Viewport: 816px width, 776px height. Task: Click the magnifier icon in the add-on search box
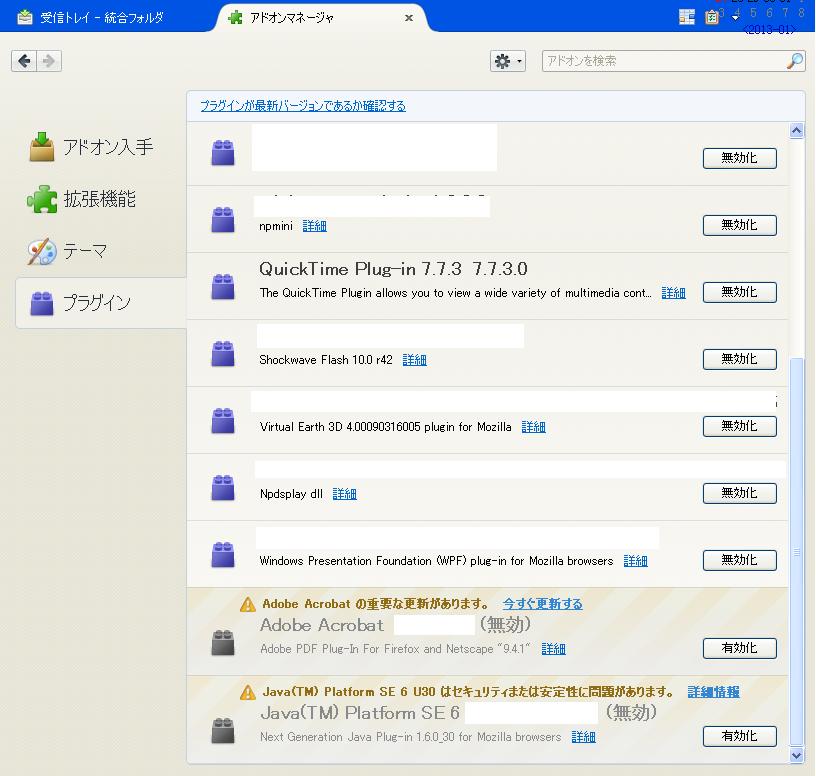coord(794,61)
